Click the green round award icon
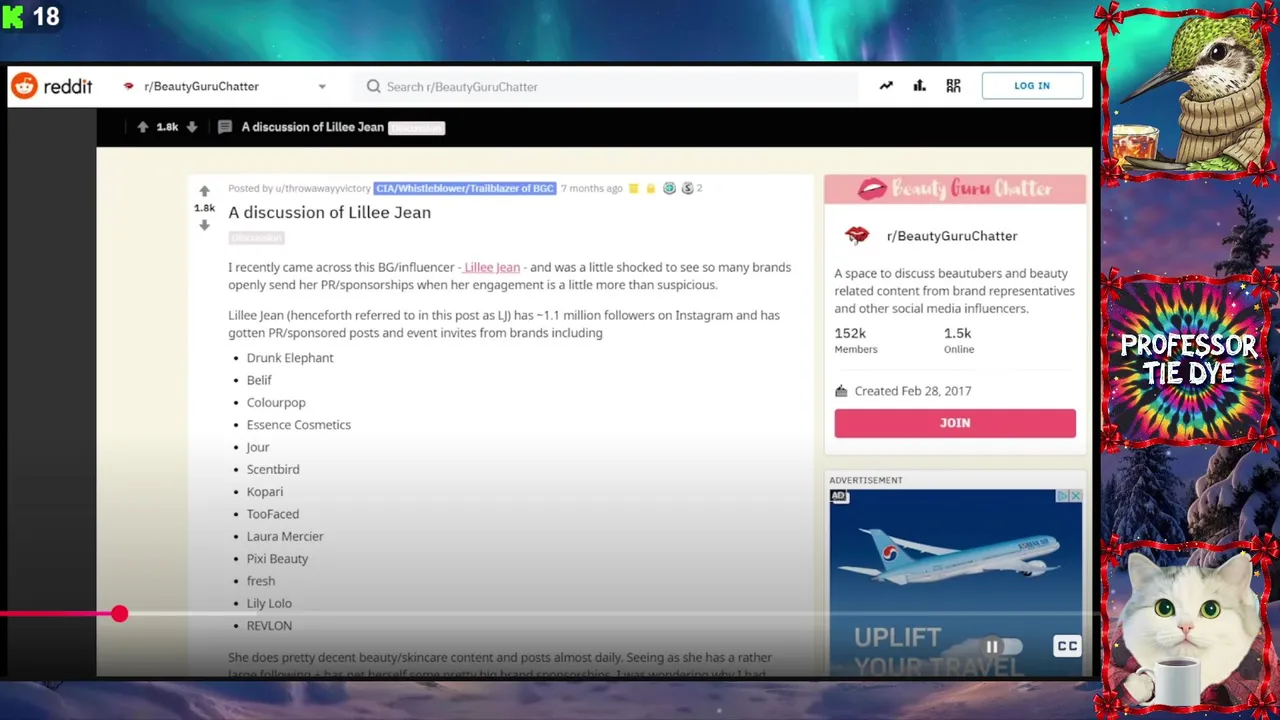 (669, 188)
